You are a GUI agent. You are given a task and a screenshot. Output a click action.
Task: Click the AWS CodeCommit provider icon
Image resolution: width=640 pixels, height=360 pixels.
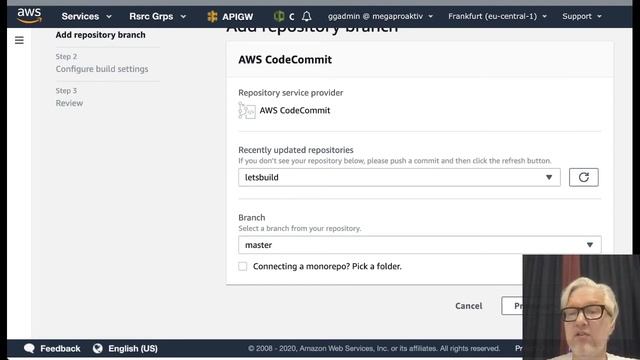[247, 111]
